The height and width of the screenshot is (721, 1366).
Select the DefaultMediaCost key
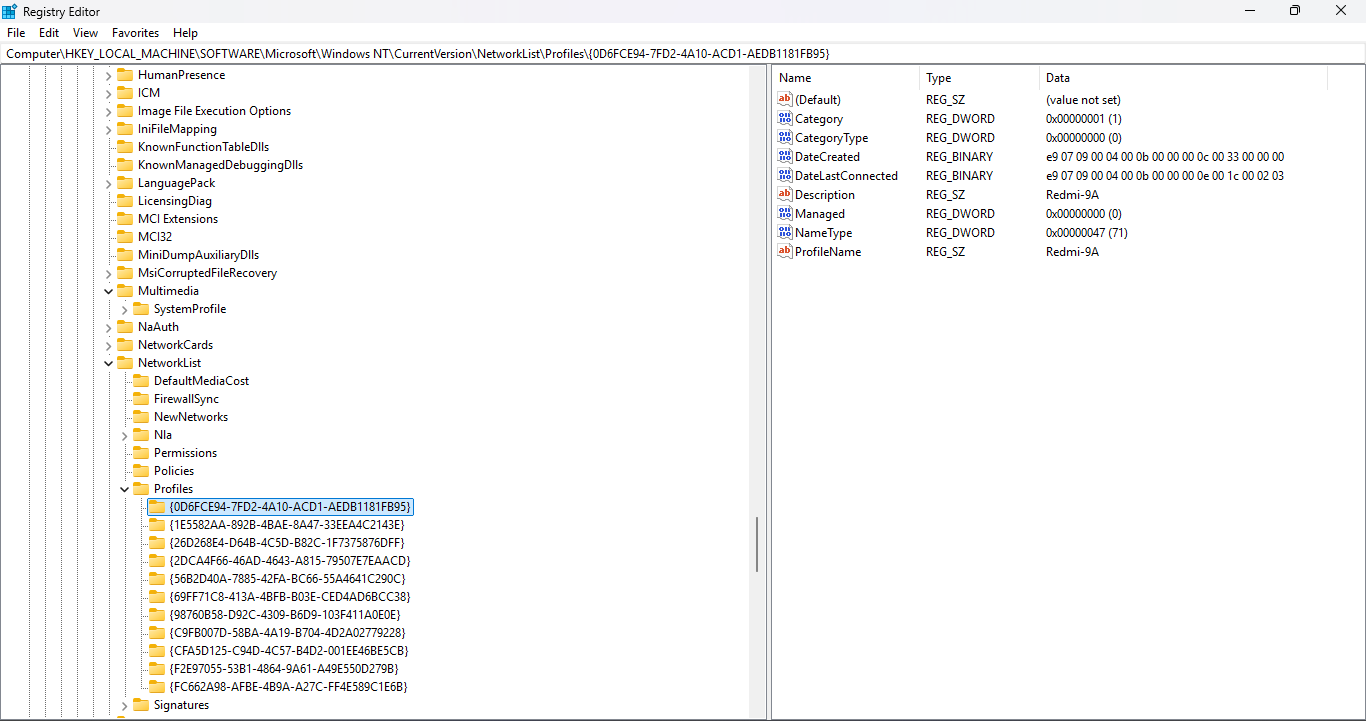click(x=201, y=381)
